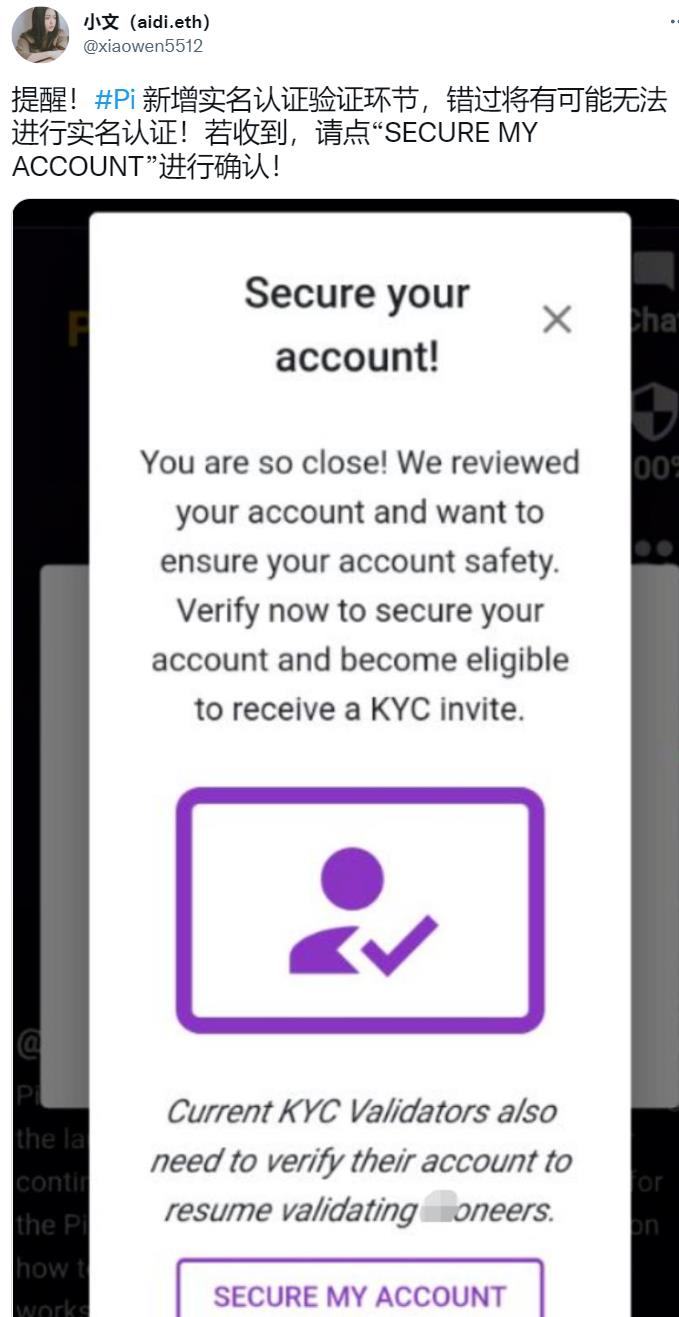The image size is (679, 1317).
Task: Click the Secure your account! heading
Action: pos(357,324)
